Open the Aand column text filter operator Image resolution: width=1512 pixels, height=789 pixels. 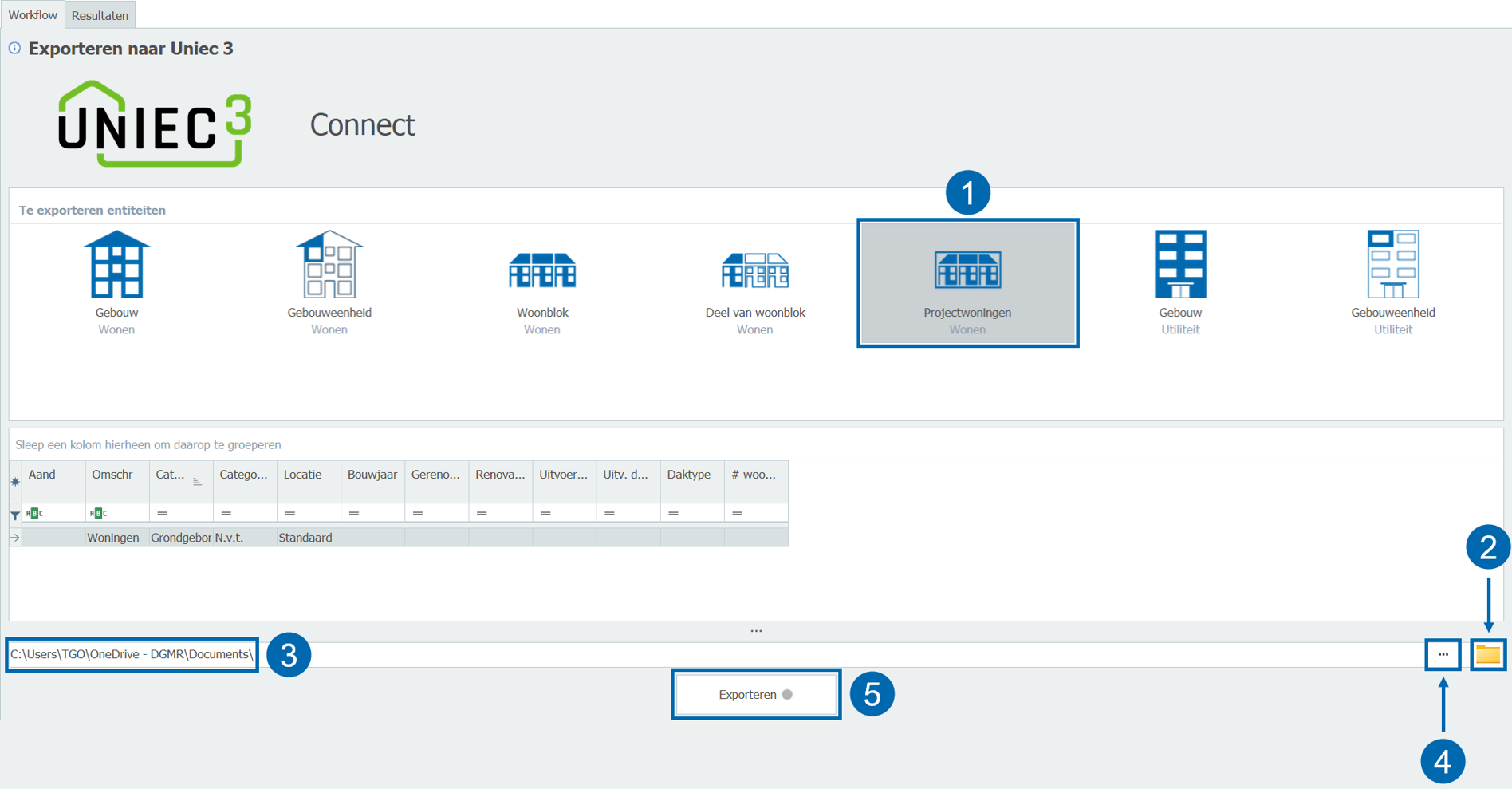[x=34, y=513]
